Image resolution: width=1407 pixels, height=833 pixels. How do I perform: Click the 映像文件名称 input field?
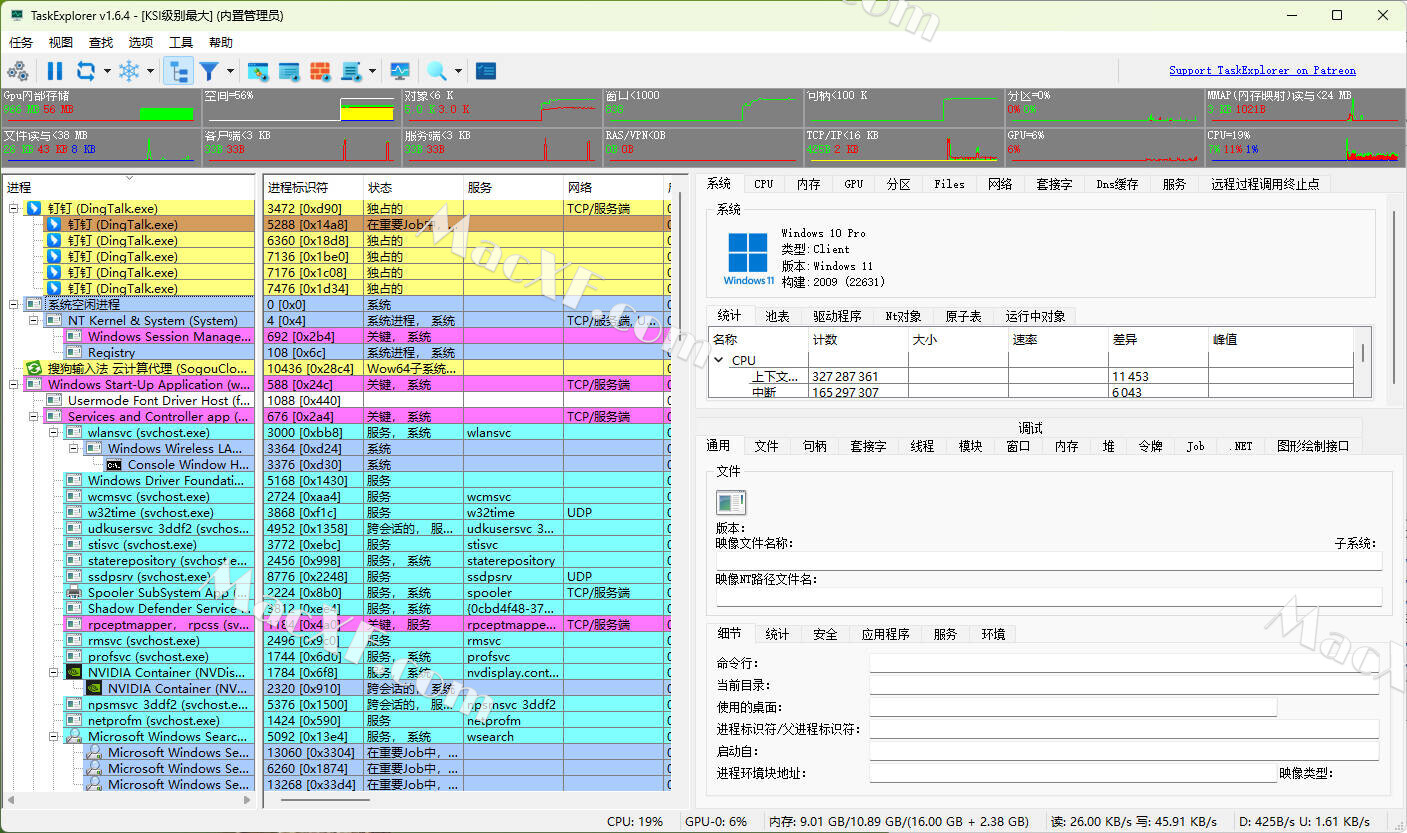point(1048,561)
